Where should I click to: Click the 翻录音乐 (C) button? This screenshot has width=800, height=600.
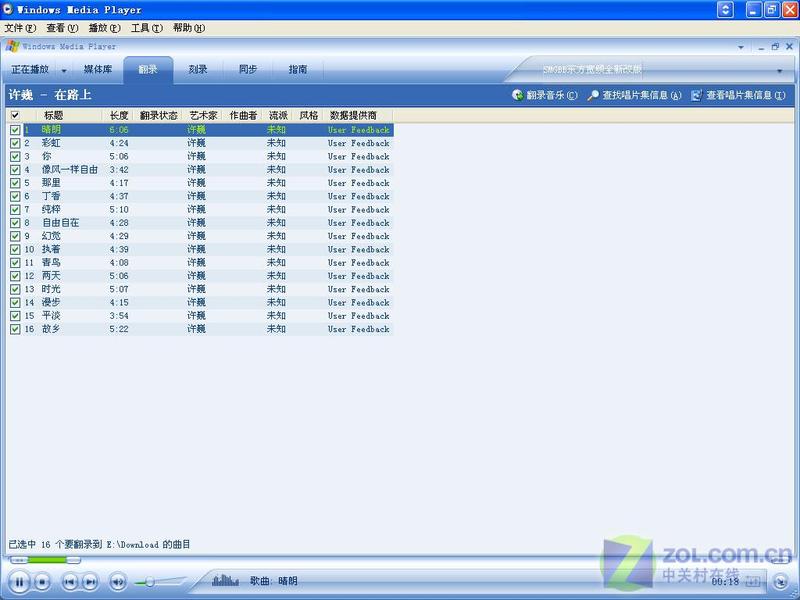coord(545,95)
